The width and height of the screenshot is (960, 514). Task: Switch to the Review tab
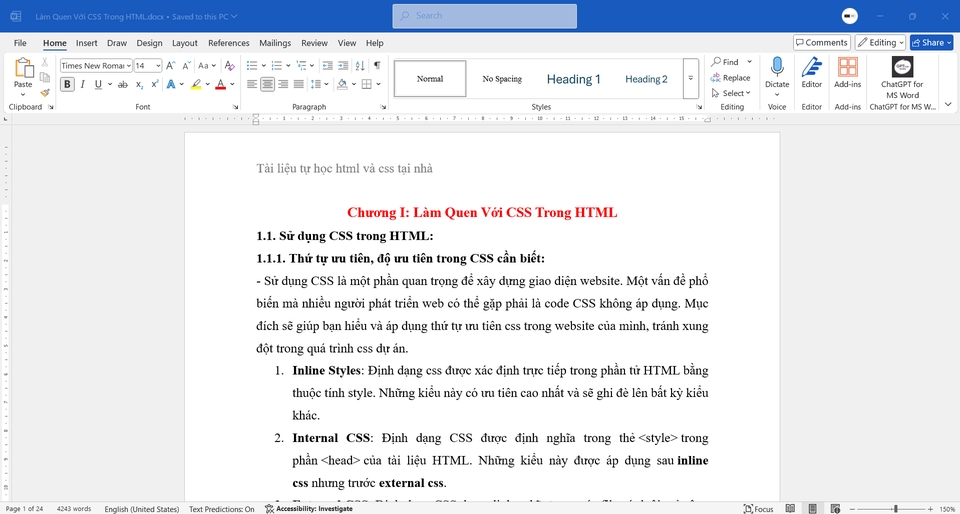(314, 43)
